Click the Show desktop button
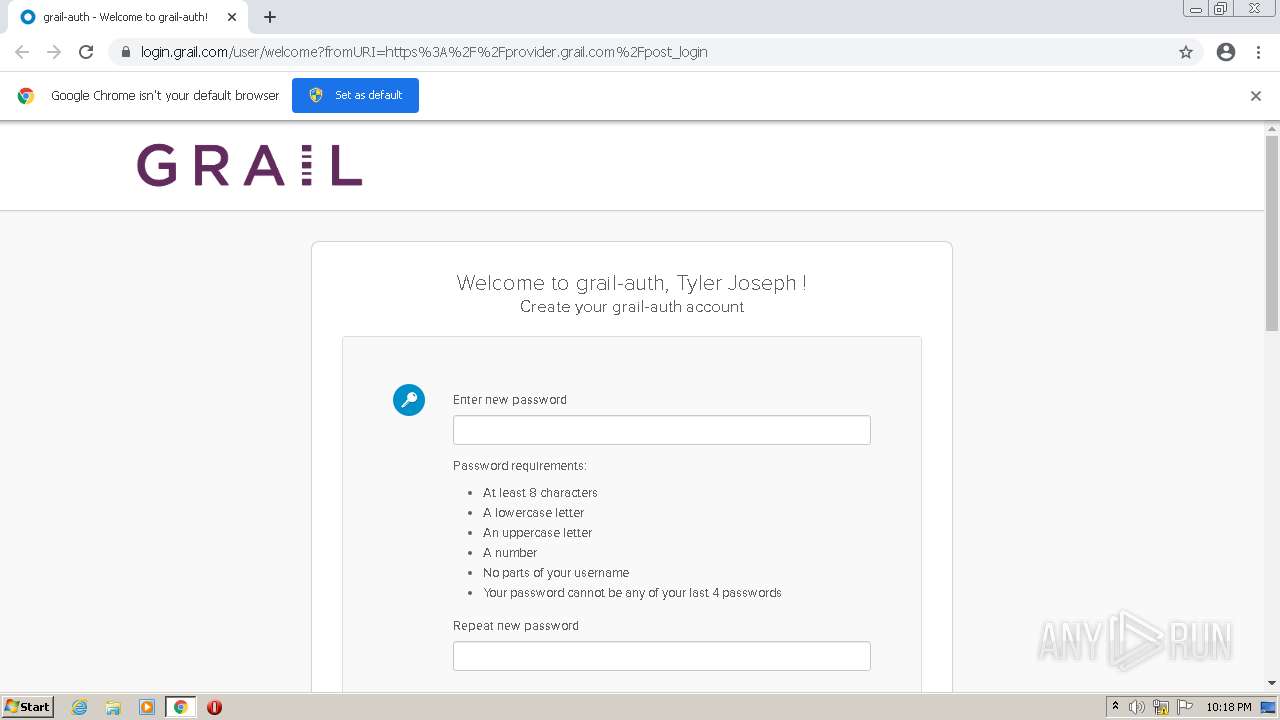 click(1269, 707)
